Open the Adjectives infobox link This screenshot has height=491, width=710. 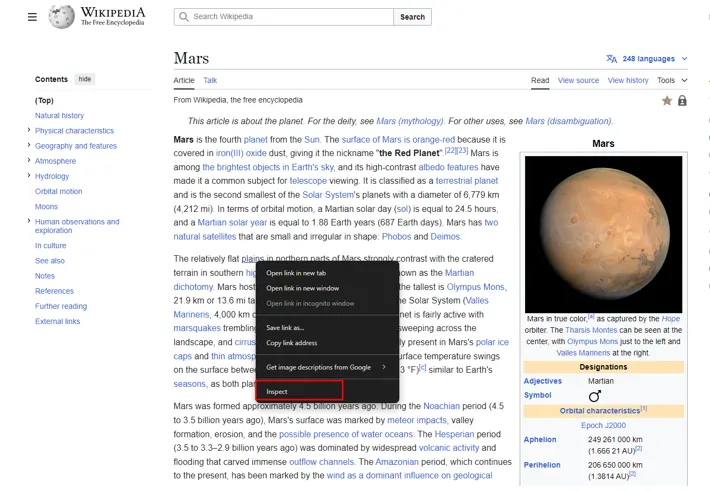542,381
